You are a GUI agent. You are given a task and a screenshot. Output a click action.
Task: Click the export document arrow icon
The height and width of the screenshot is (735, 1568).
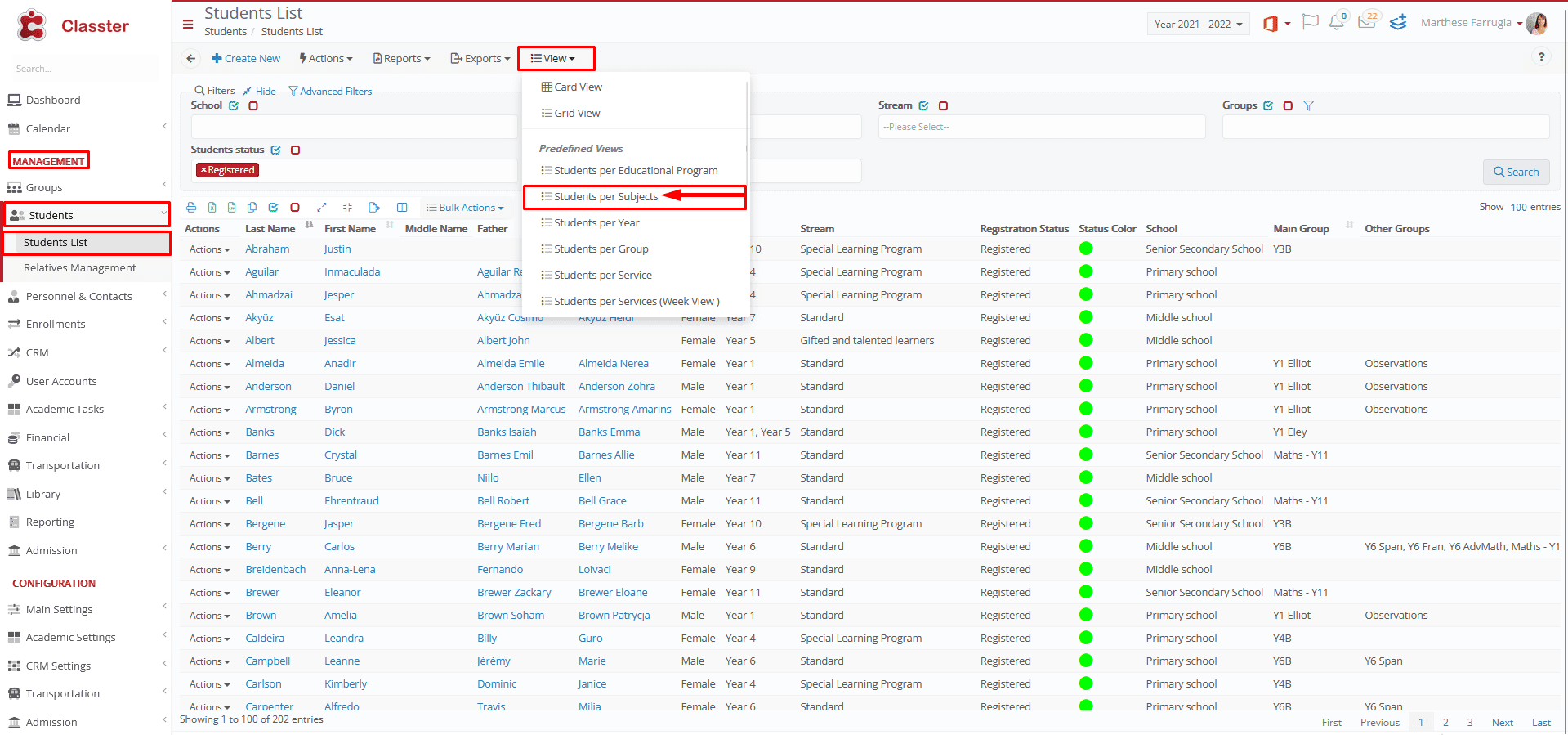tap(374, 208)
